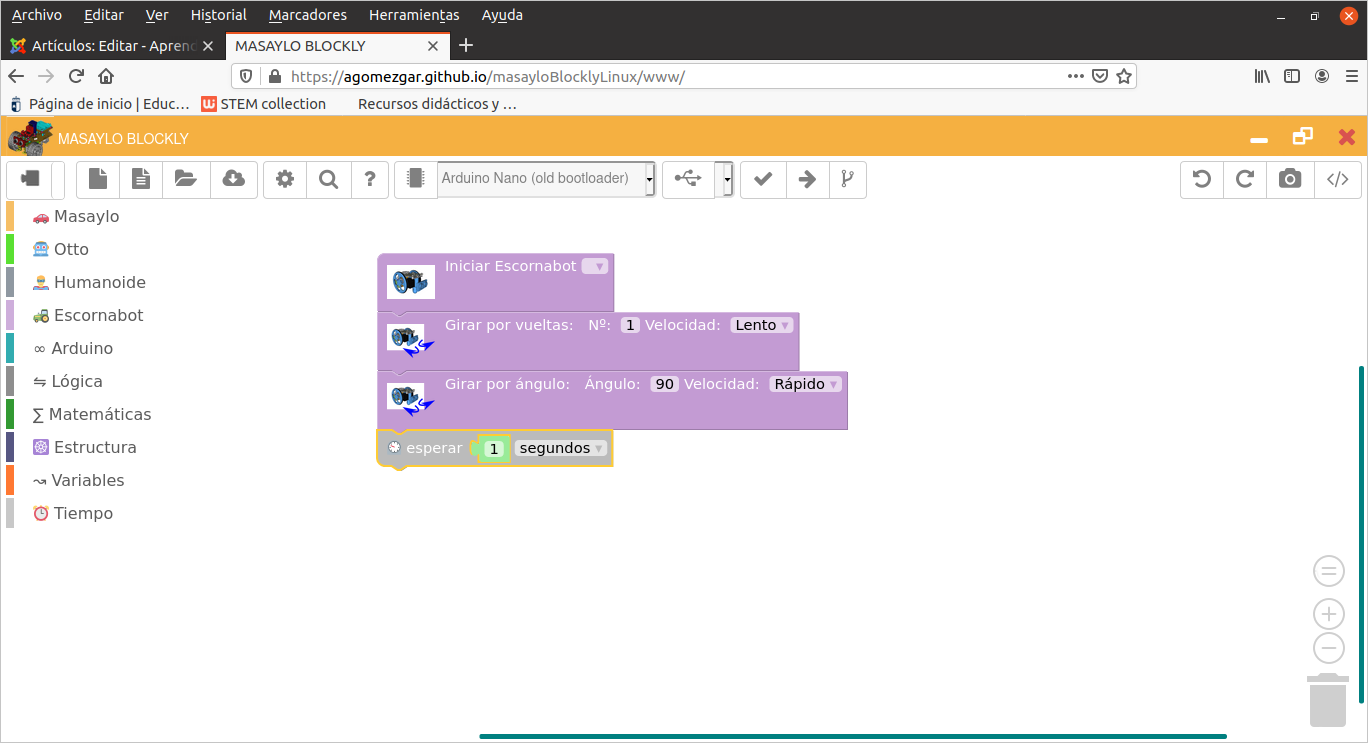The width and height of the screenshot is (1368, 743).
Task: Reset workspace zoom with the equals circle
Action: pos(1328,572)
